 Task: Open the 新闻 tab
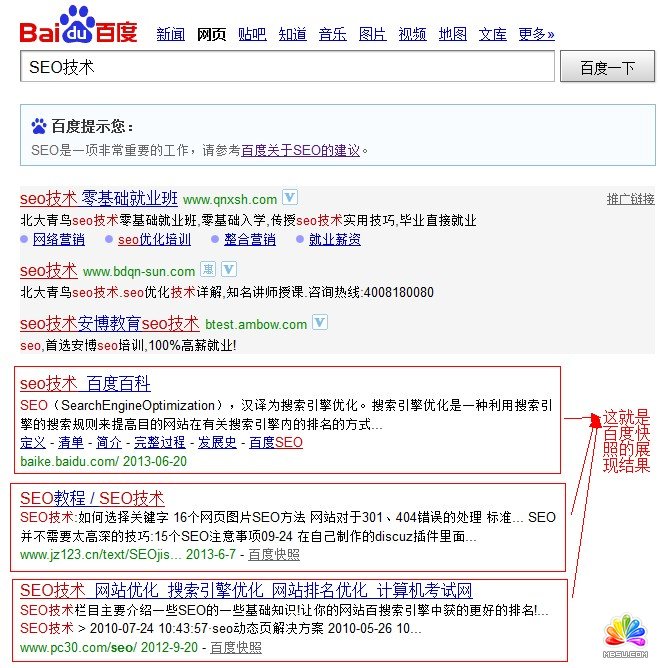click(170, 34)
